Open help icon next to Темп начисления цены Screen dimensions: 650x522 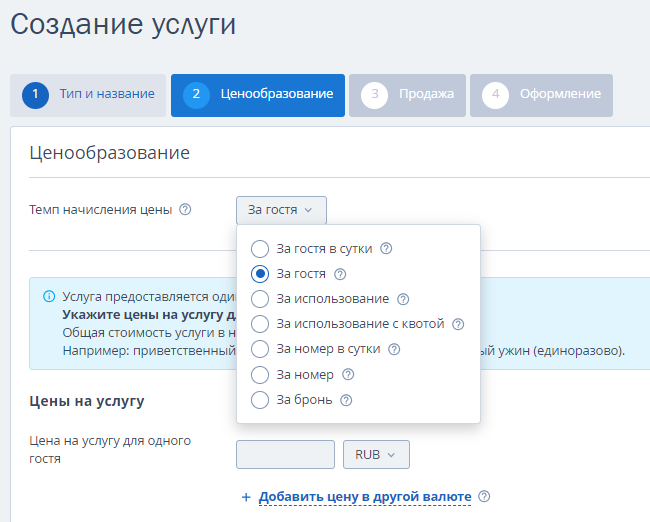click(x=185, y=209)
